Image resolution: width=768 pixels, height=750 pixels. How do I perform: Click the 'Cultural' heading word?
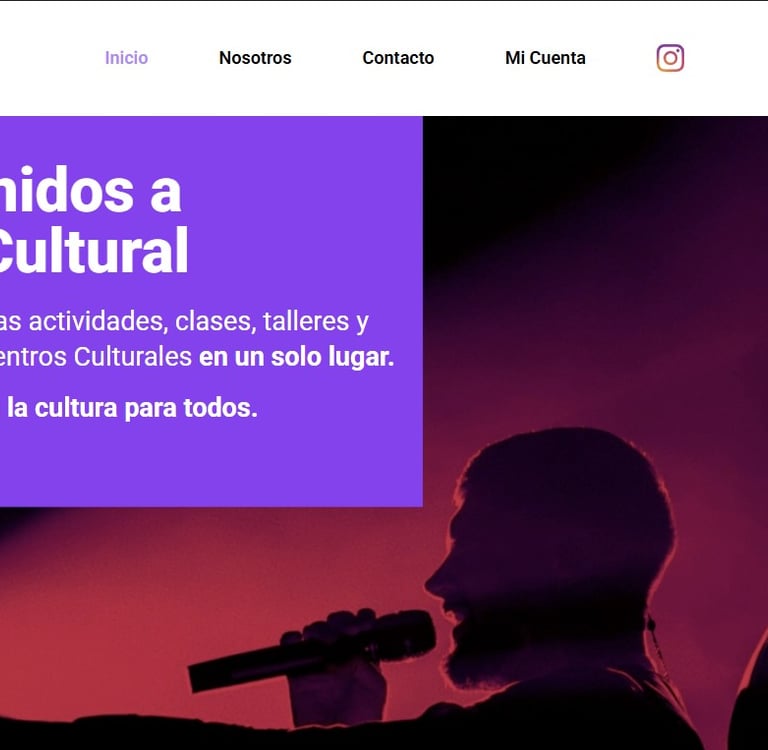(x=93, y=250)
